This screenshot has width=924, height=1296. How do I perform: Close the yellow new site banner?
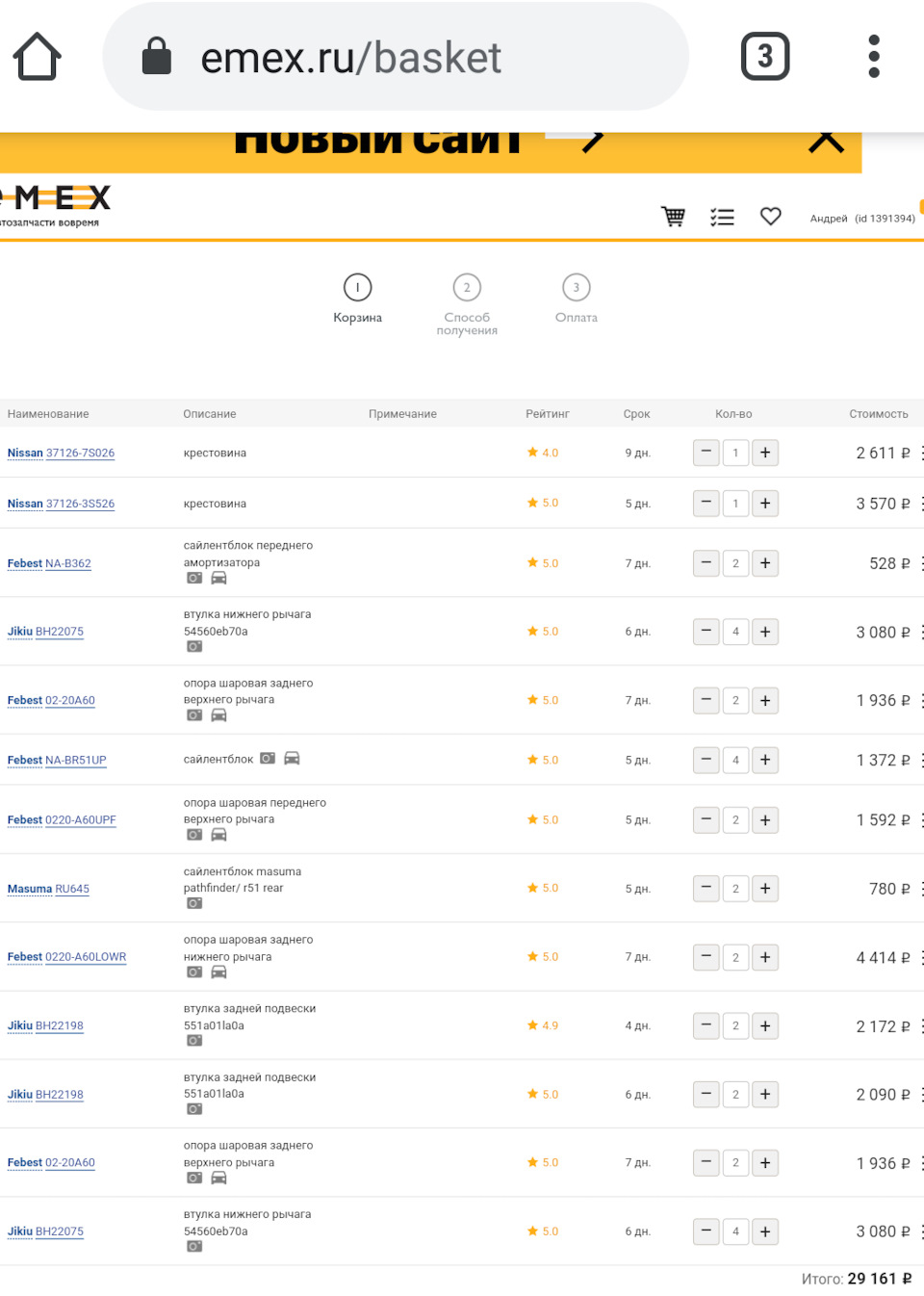[x=826, y=143]
